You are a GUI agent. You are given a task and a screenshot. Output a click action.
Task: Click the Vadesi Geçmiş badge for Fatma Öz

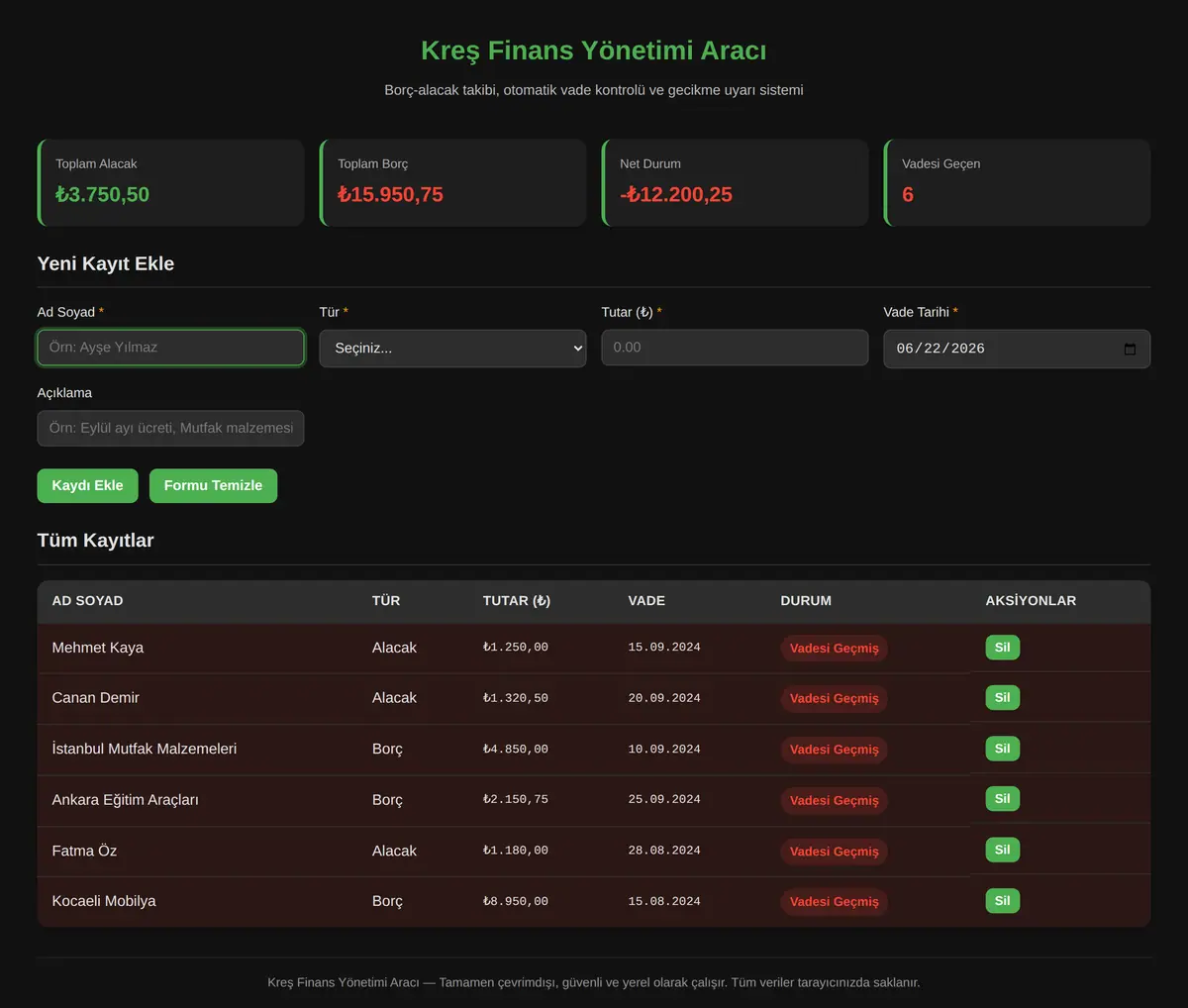pos(835,852)
